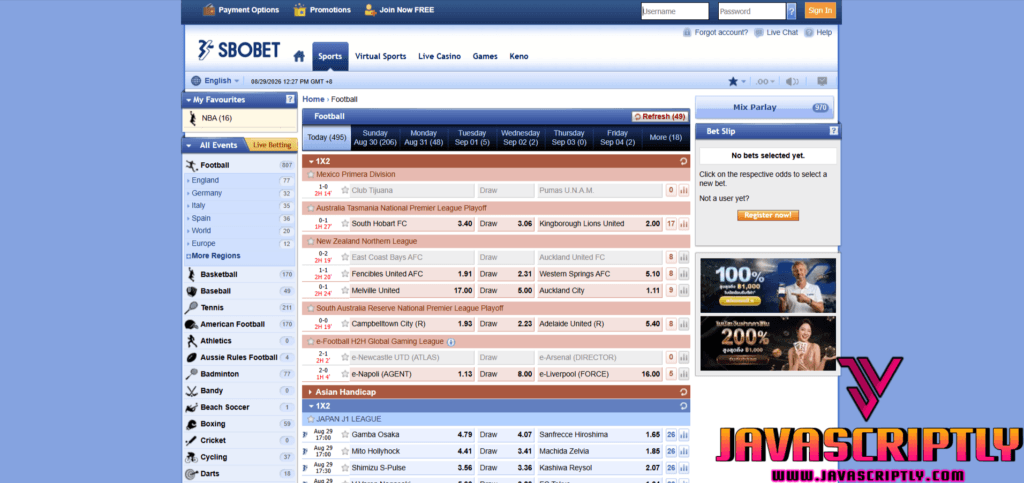Switch to the Virtual Sports tab
This screenshot has width=1024, height=483.
pyautogui.click(x=381, y=56)
